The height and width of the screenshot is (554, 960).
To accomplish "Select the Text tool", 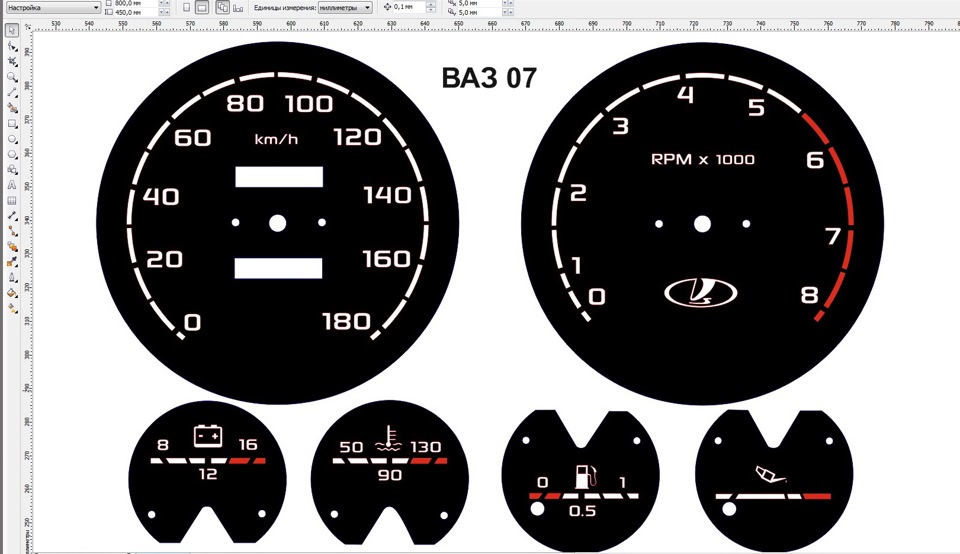I will pyautogui.click(x=12, y=185).
